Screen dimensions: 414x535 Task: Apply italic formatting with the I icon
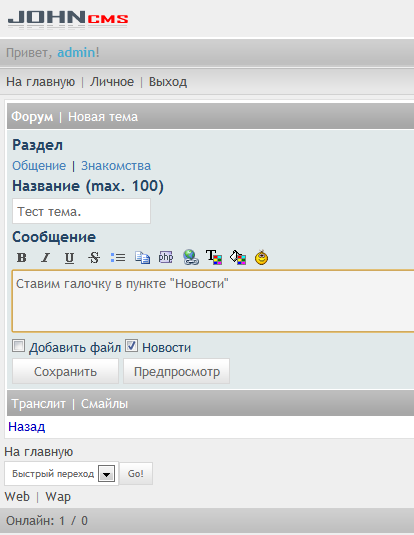[46, 257]
